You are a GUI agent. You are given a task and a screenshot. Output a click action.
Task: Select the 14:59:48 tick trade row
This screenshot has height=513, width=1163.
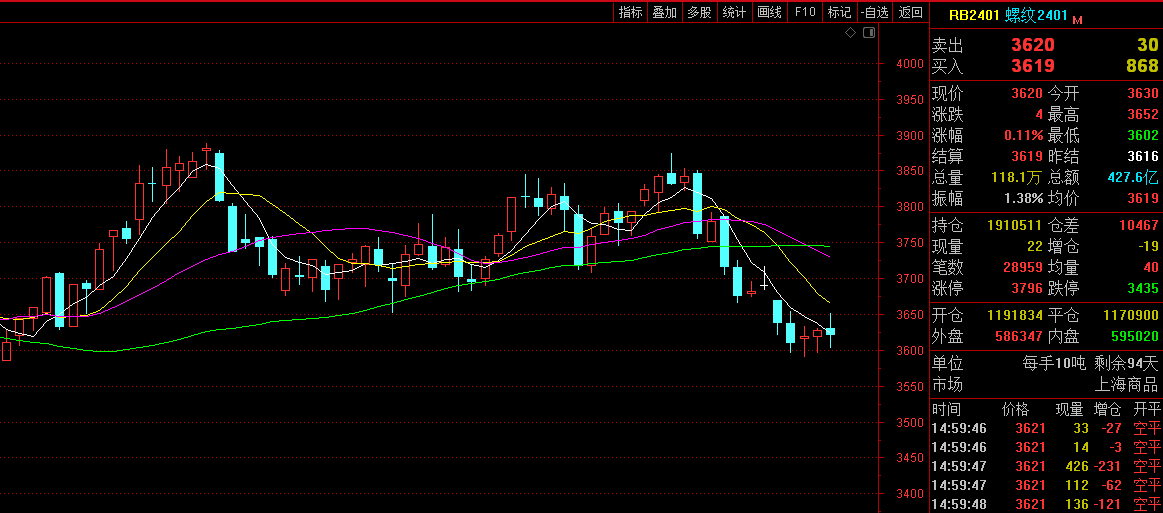(x=1045, y=503)
